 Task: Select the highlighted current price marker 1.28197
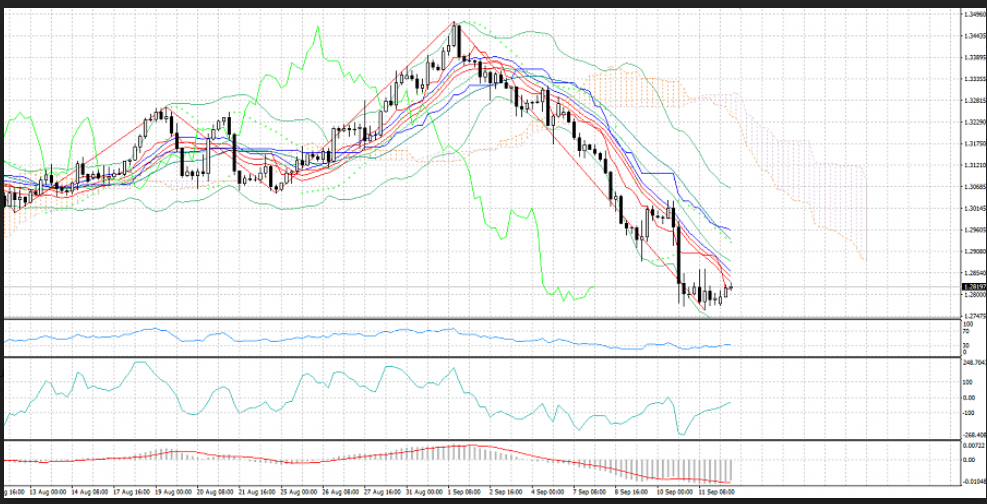click(973, 286)
